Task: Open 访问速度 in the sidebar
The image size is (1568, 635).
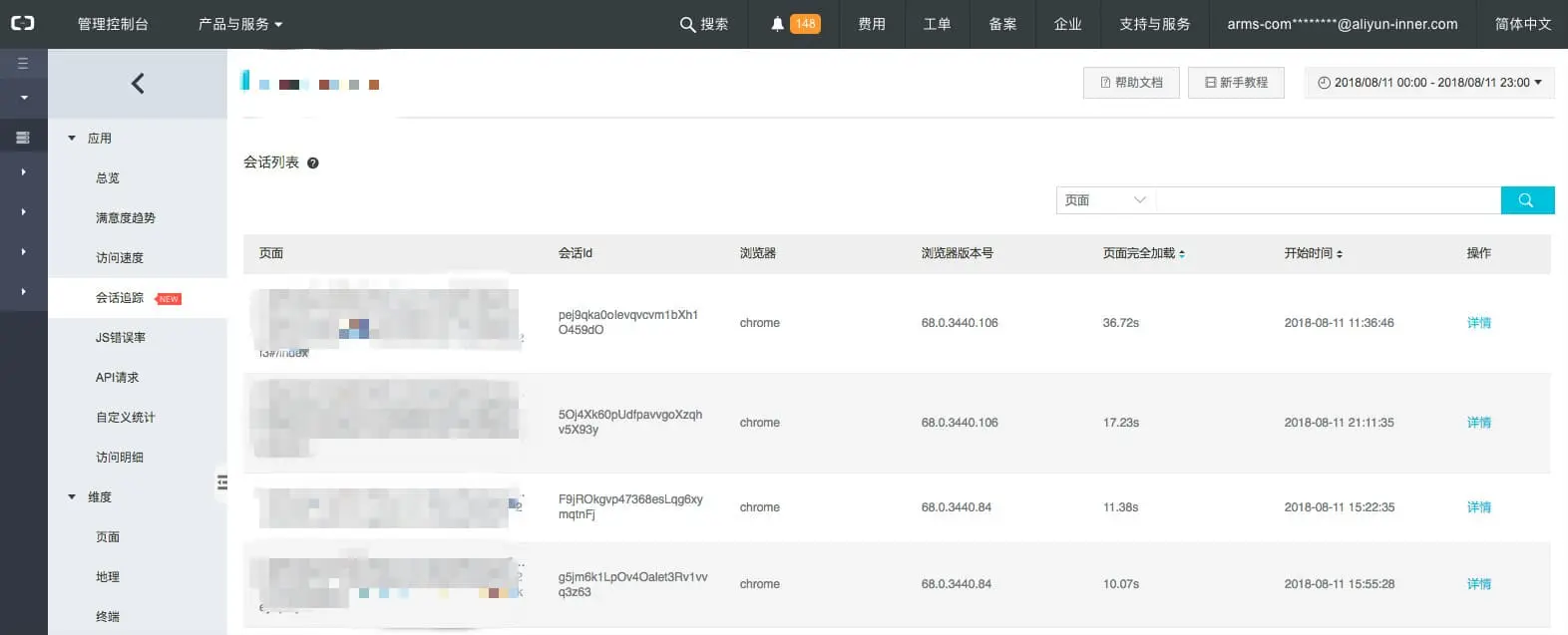Action: (120, 258)
